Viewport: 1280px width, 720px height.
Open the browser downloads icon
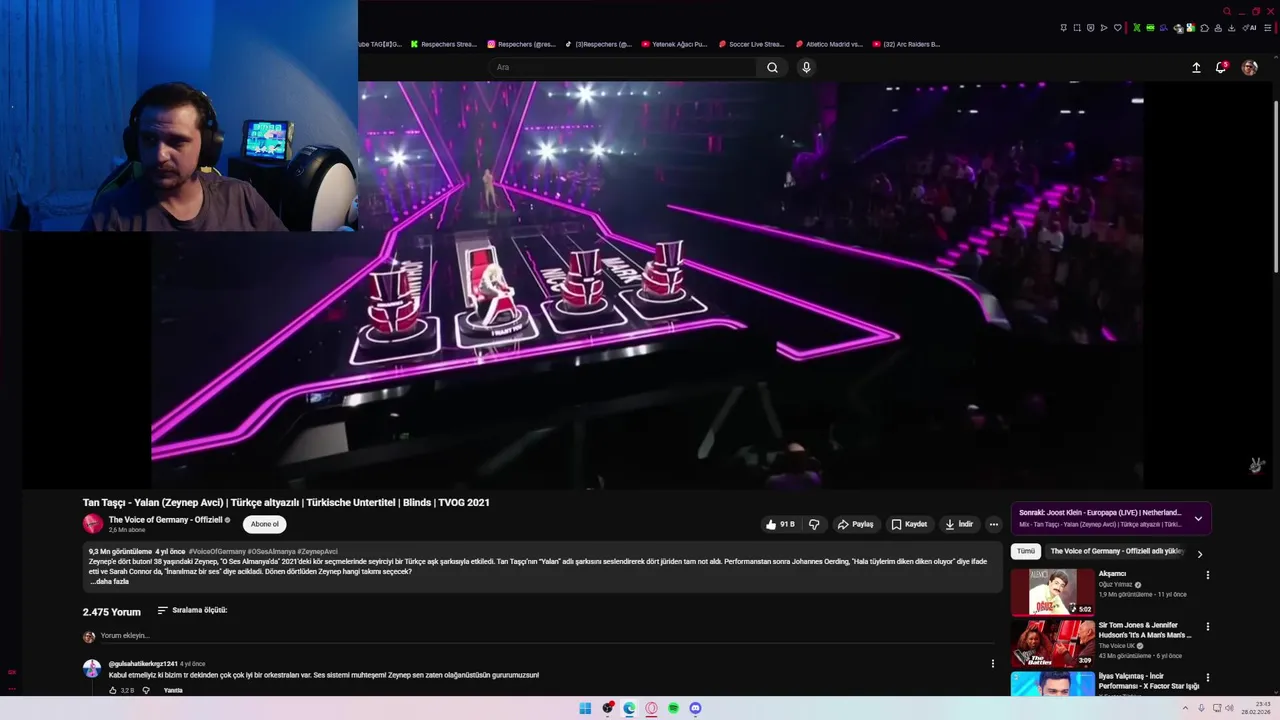1232,28
